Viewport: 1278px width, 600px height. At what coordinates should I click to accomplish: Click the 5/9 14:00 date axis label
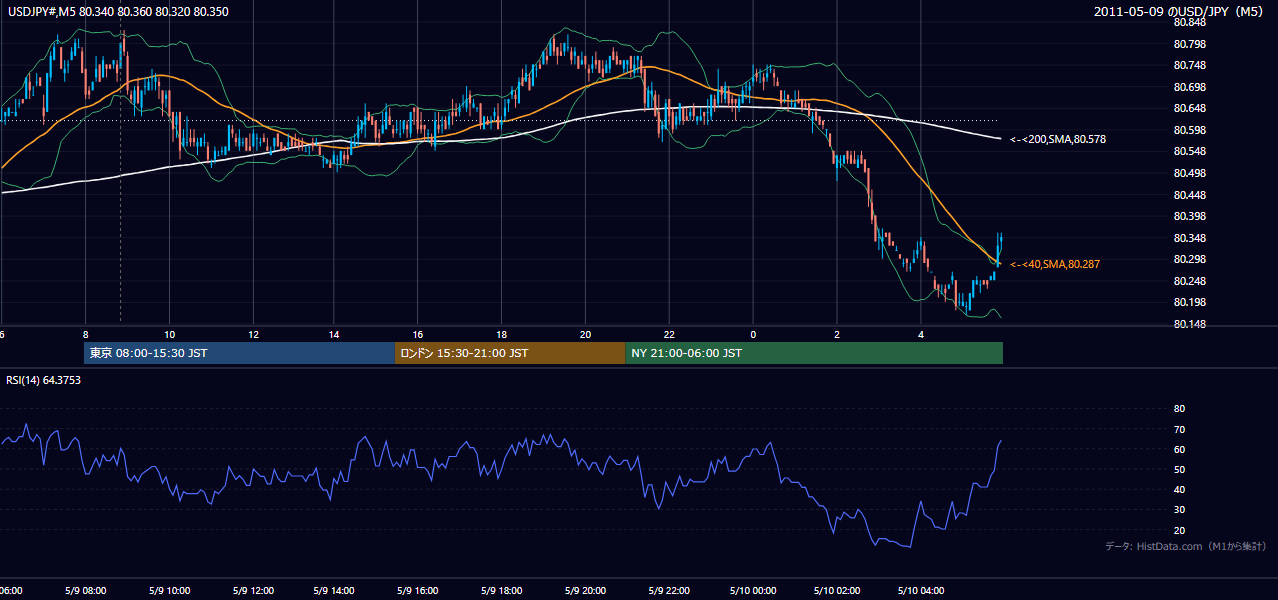click(335, 590)
